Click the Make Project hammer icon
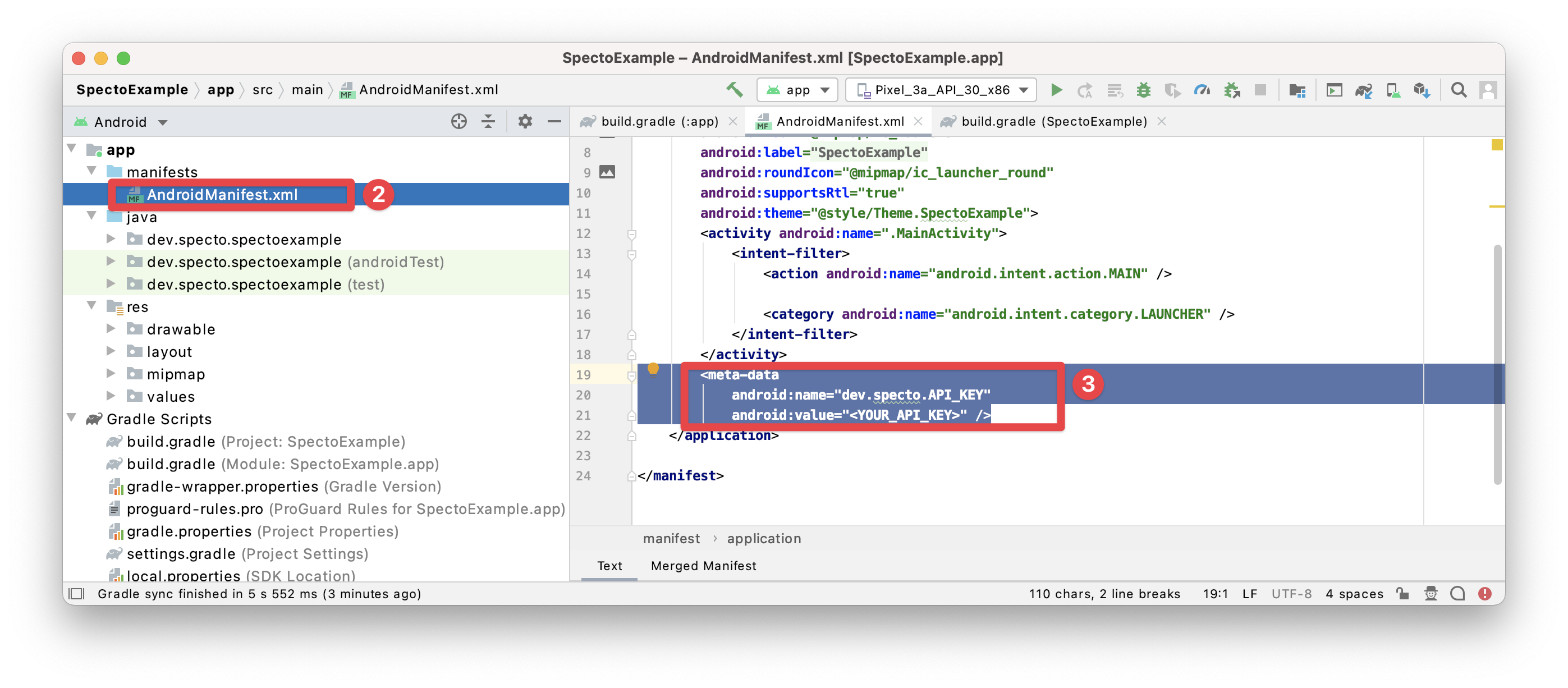This screenshot has width=1568, height=688. click(x=734, y=90)
